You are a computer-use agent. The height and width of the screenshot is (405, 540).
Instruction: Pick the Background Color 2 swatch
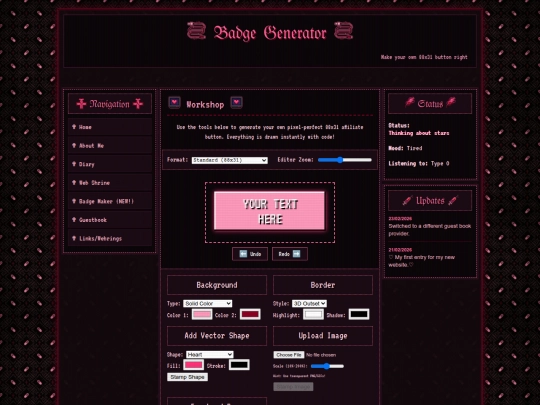click(x=250, y=314)
